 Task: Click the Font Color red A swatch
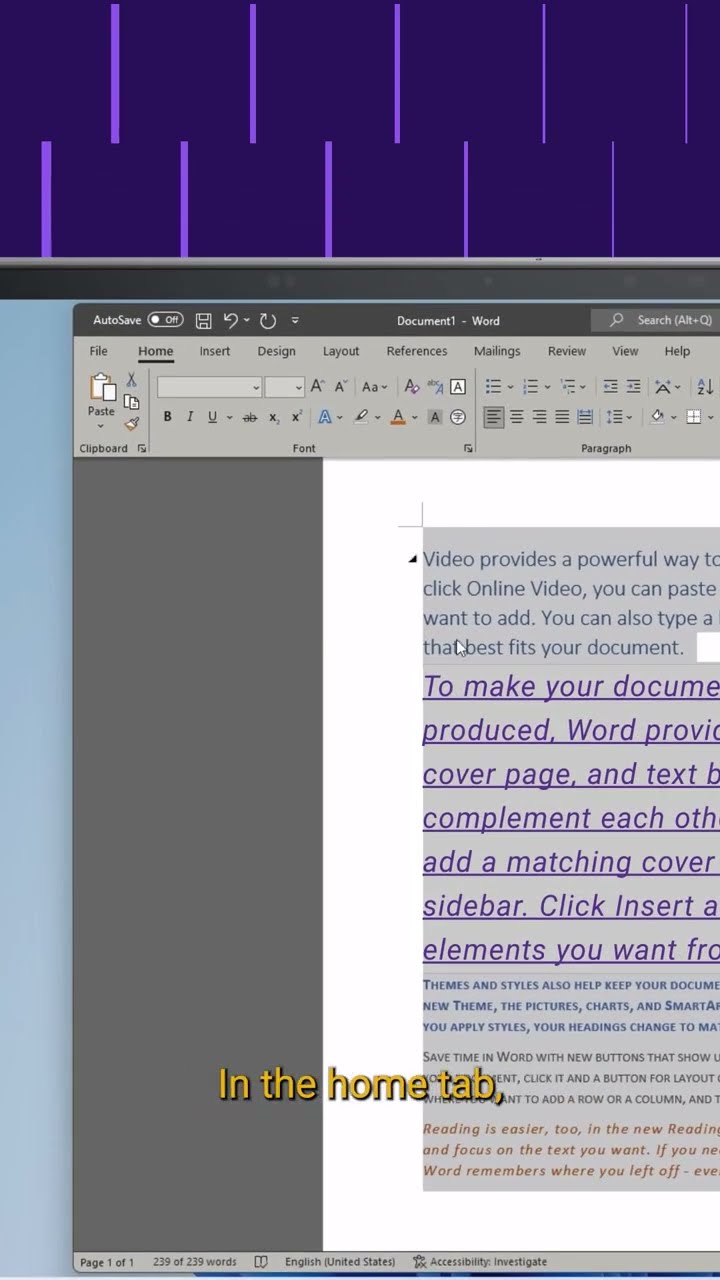tap(398, 417)
